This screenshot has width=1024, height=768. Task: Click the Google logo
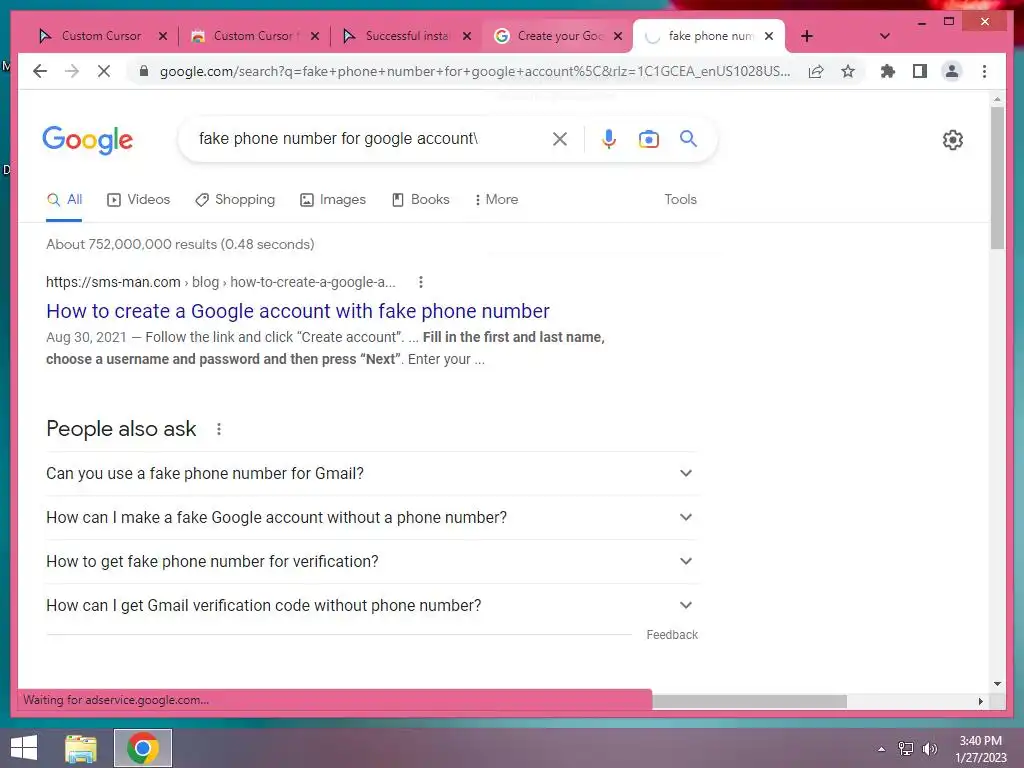pyautogui.click(x=88, y=140)
